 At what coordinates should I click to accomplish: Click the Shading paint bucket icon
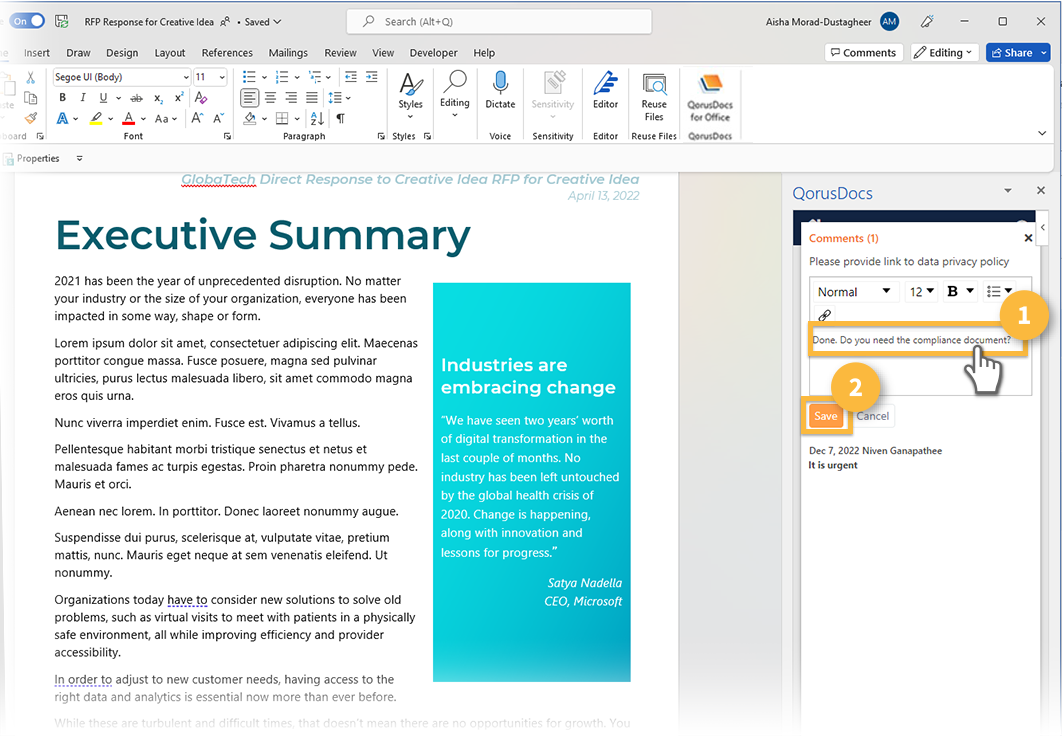(x=250, y=118)
